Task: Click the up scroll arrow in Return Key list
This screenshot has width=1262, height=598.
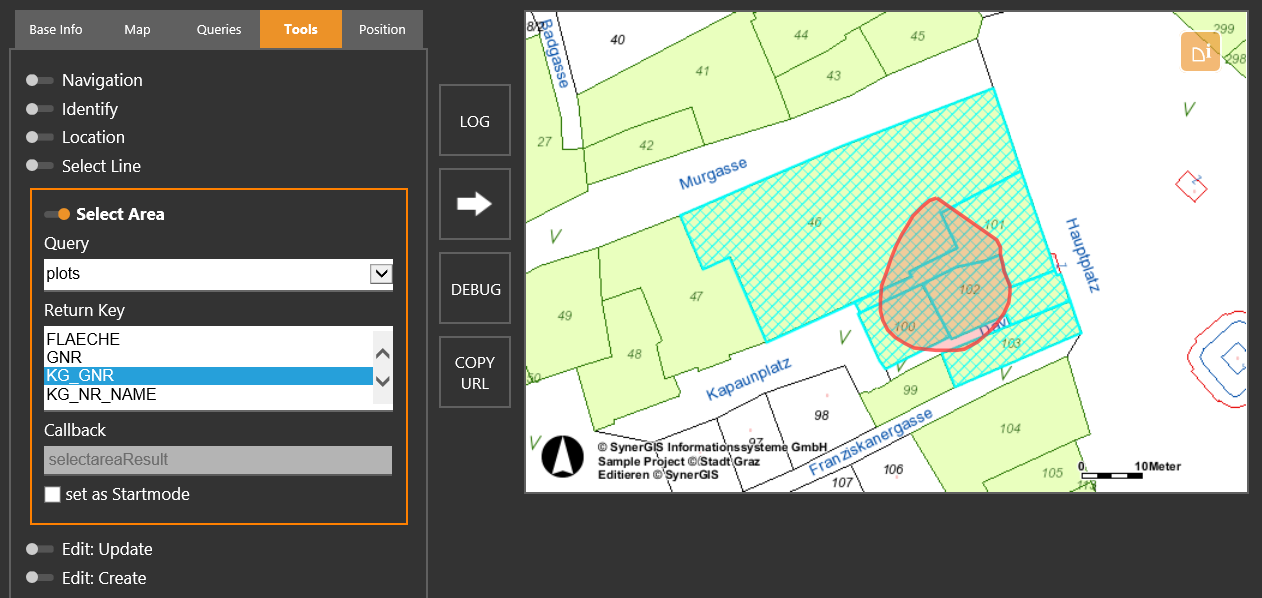Action: click(382, 352)
